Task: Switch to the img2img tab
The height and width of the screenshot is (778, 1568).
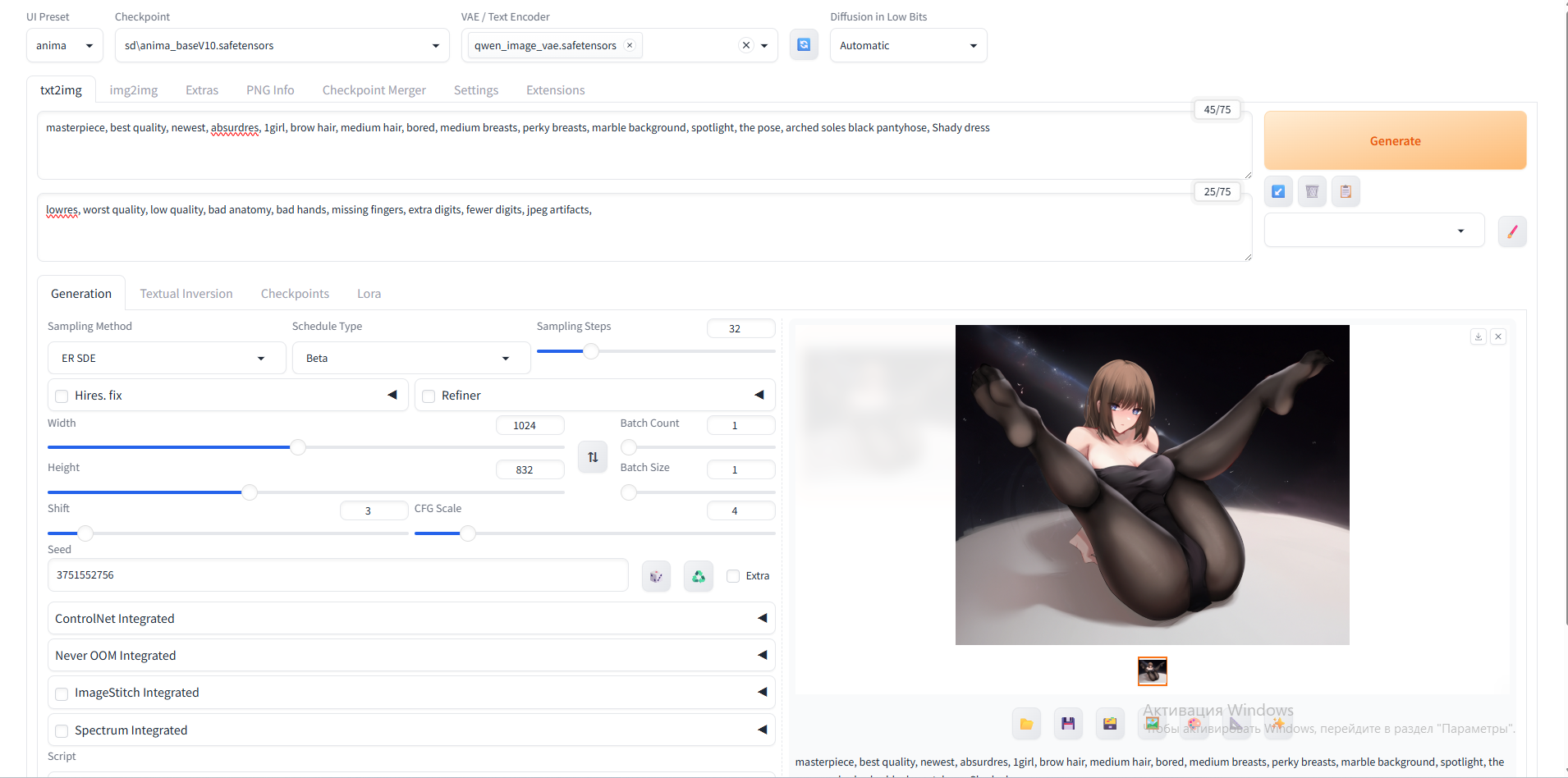Action: 134,90
